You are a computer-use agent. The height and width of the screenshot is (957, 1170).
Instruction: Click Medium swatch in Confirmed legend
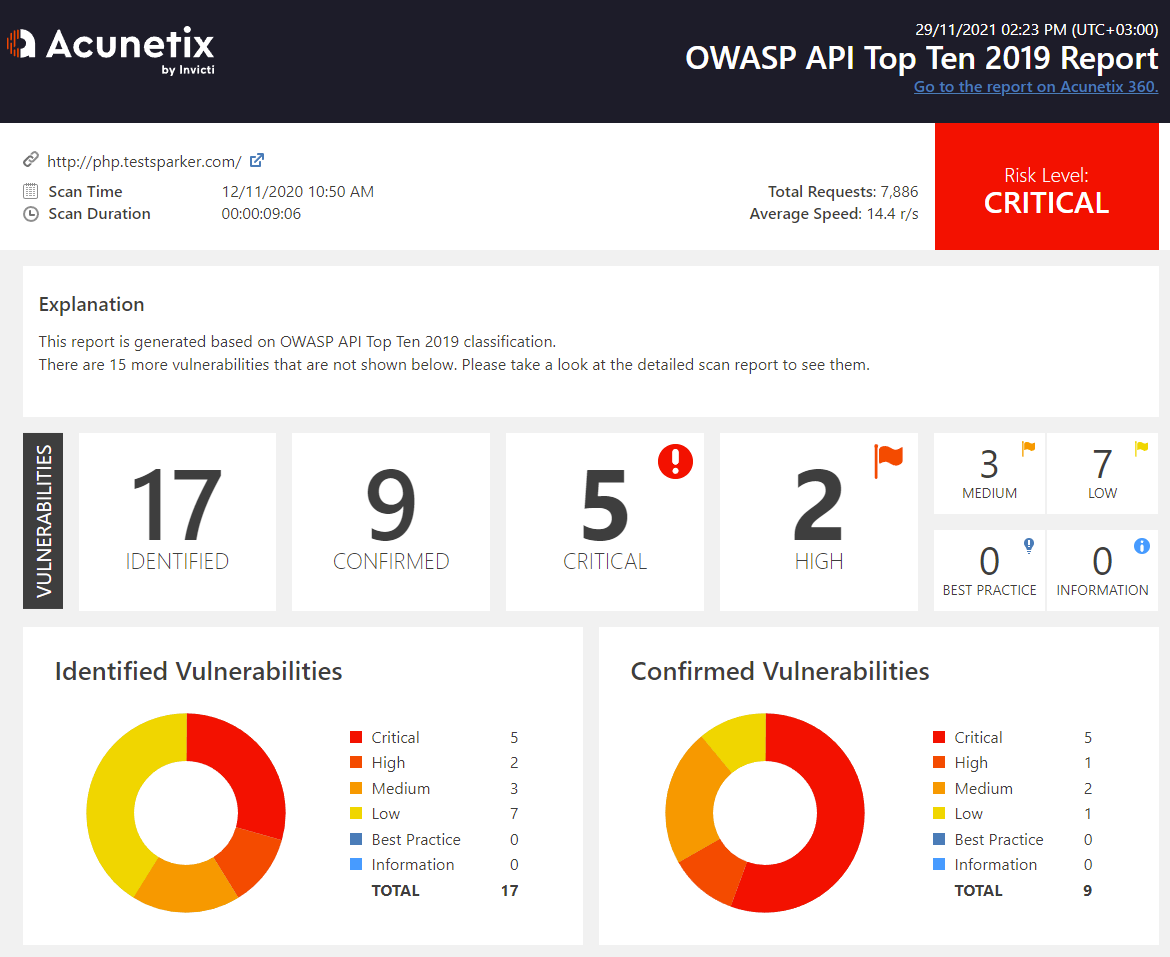click(939, 788)
